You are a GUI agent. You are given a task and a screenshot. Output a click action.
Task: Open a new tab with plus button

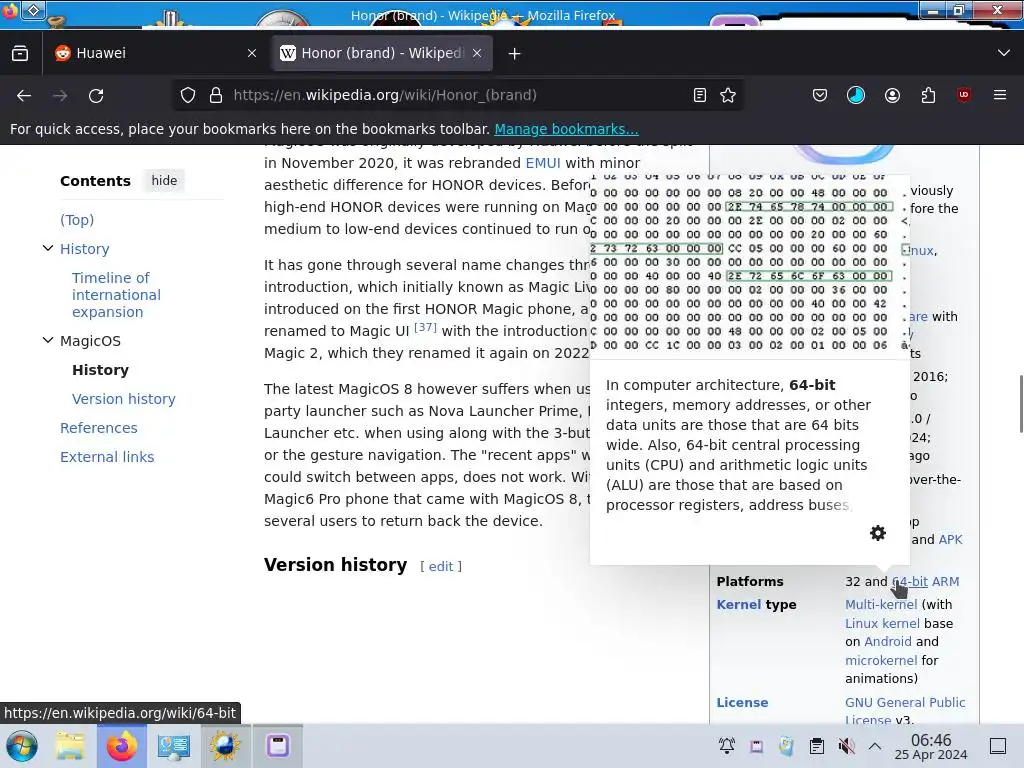(515, 54)
